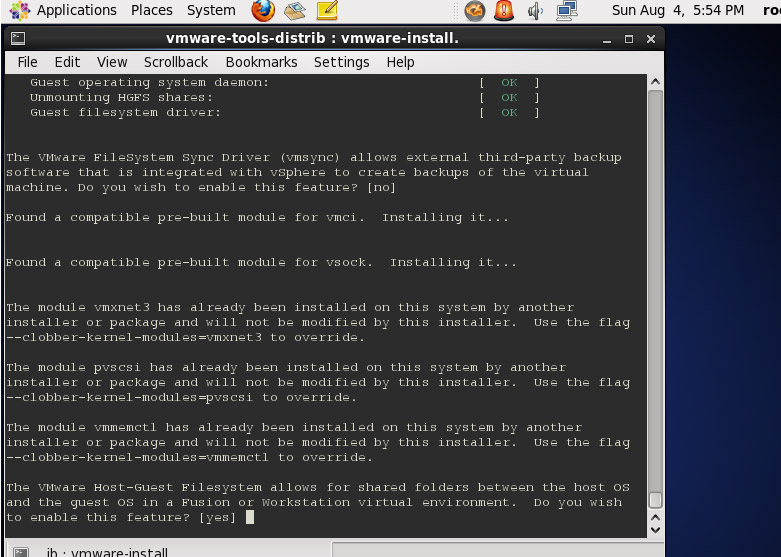Click scrollbar down arrow at bottom

tap(655, 530)
